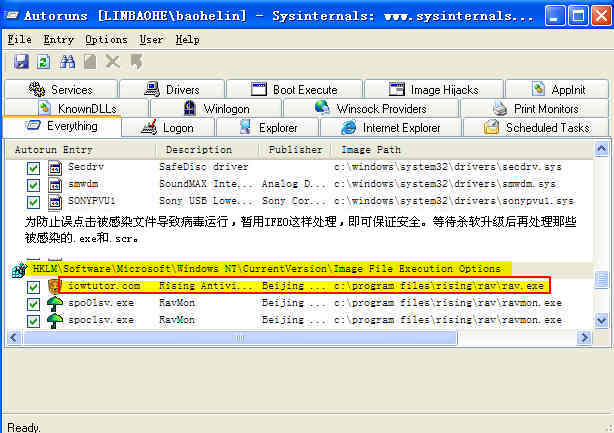Click the shield icon beside iowtutor.com
The width and height of the screenshot is (614, 433).
(x=53, y=286)
